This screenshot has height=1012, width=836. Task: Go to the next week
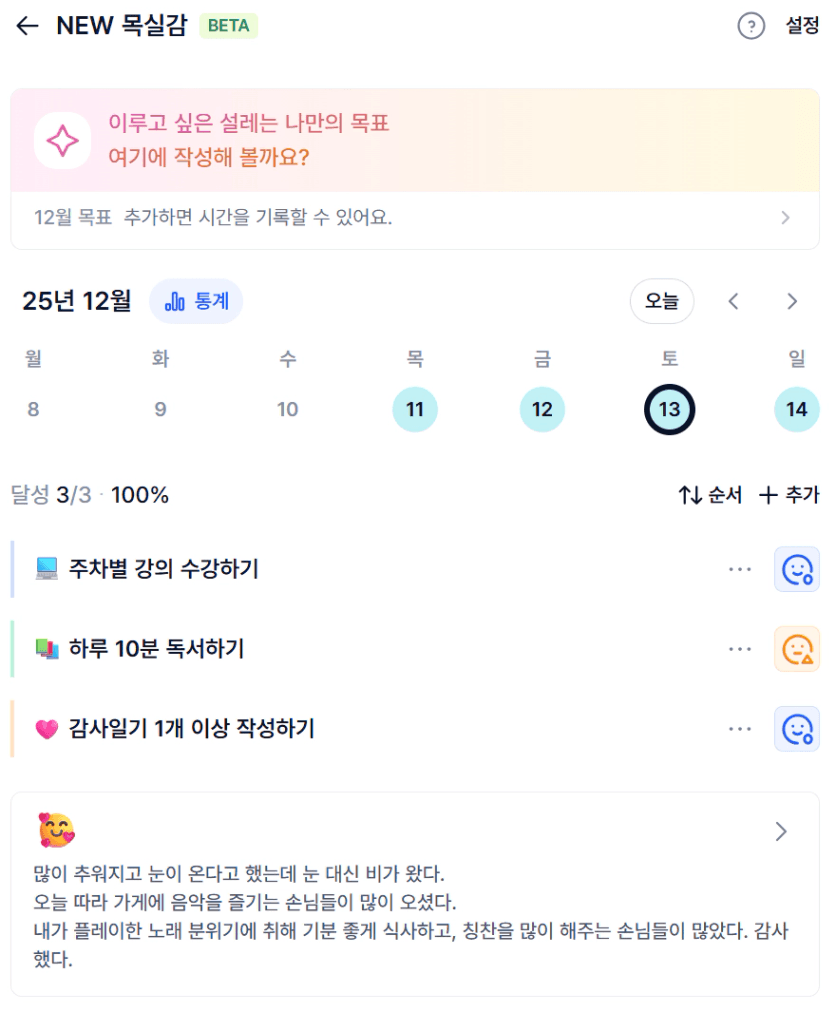(x=792, y=301)
